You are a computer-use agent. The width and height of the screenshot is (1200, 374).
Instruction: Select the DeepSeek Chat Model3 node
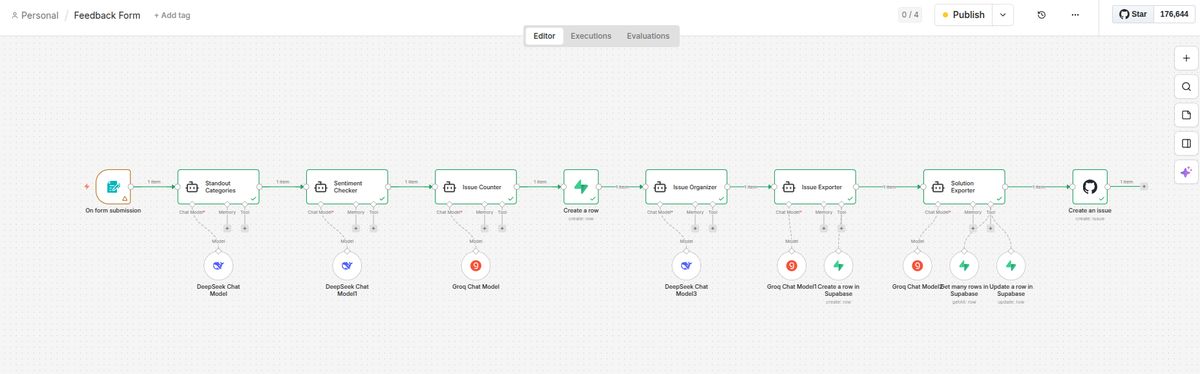[x=686, y=266]
